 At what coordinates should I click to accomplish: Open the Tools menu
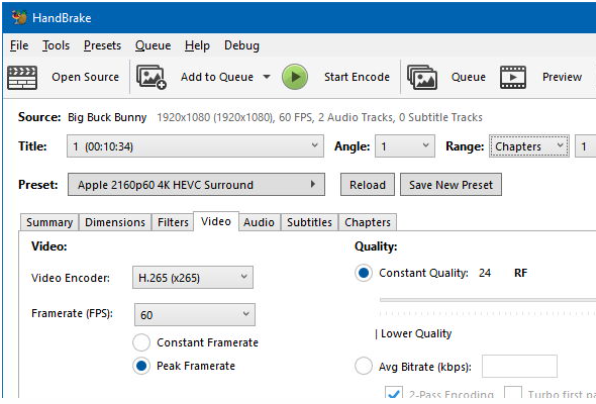[x=56, y=46]
